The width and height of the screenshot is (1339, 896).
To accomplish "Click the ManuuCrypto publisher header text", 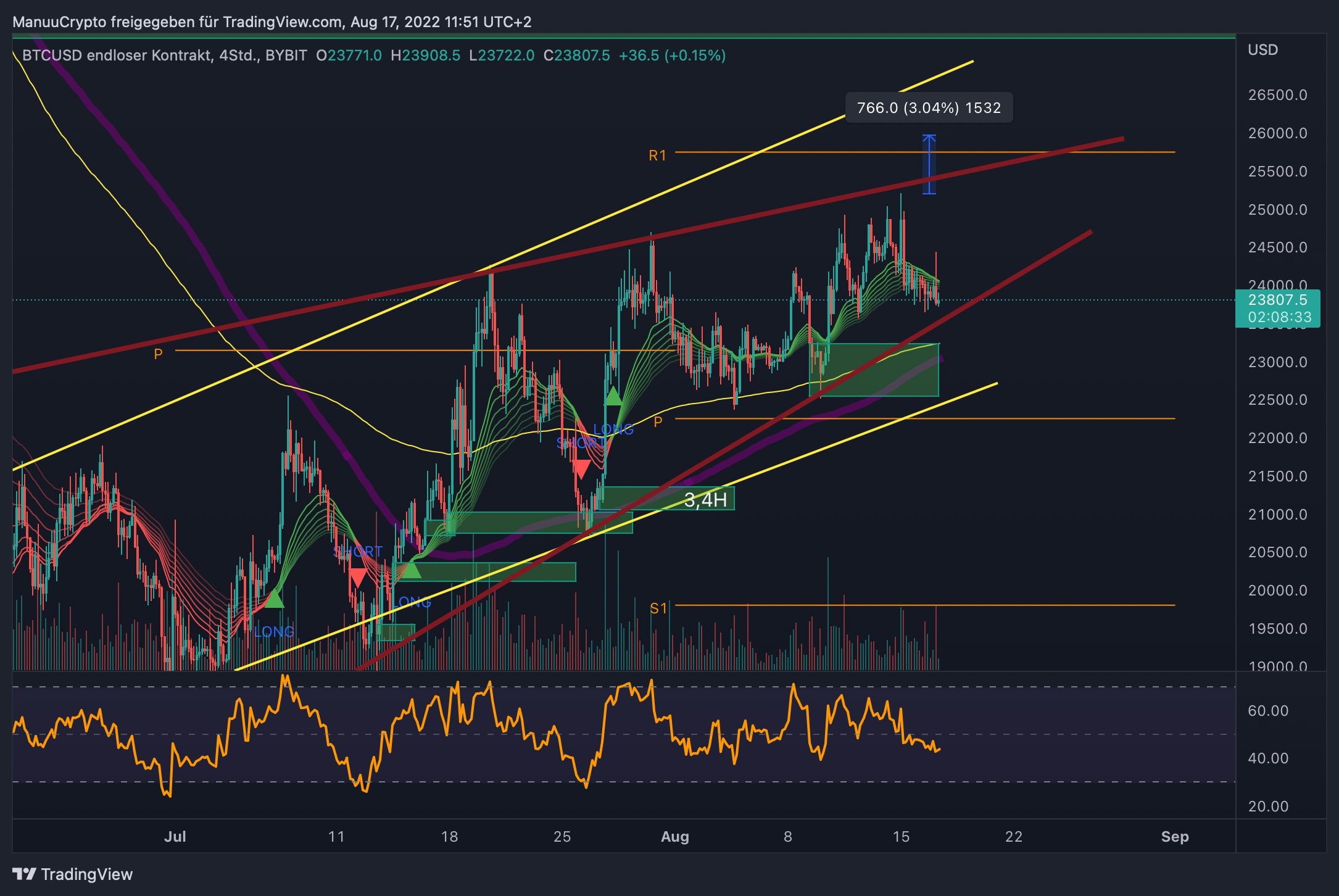I will point(272,22).
